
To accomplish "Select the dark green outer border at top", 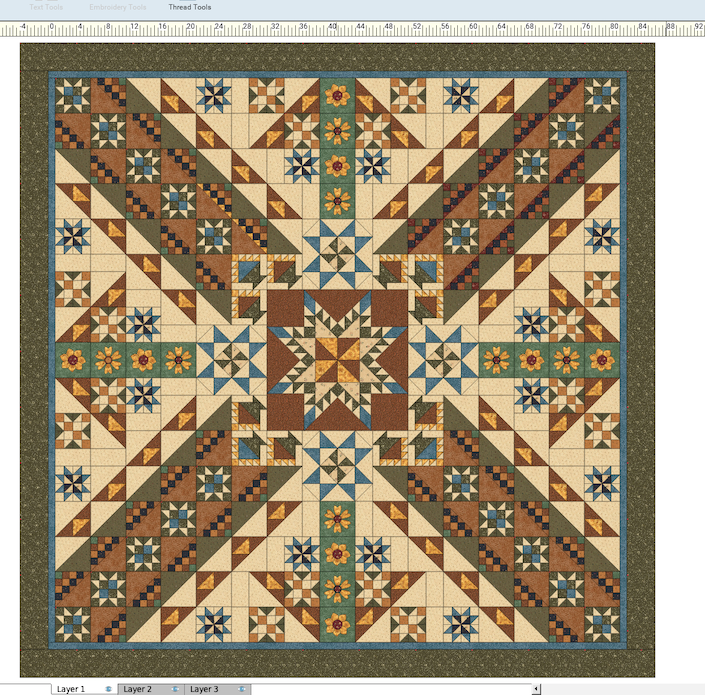I will [x=337, y=56].
